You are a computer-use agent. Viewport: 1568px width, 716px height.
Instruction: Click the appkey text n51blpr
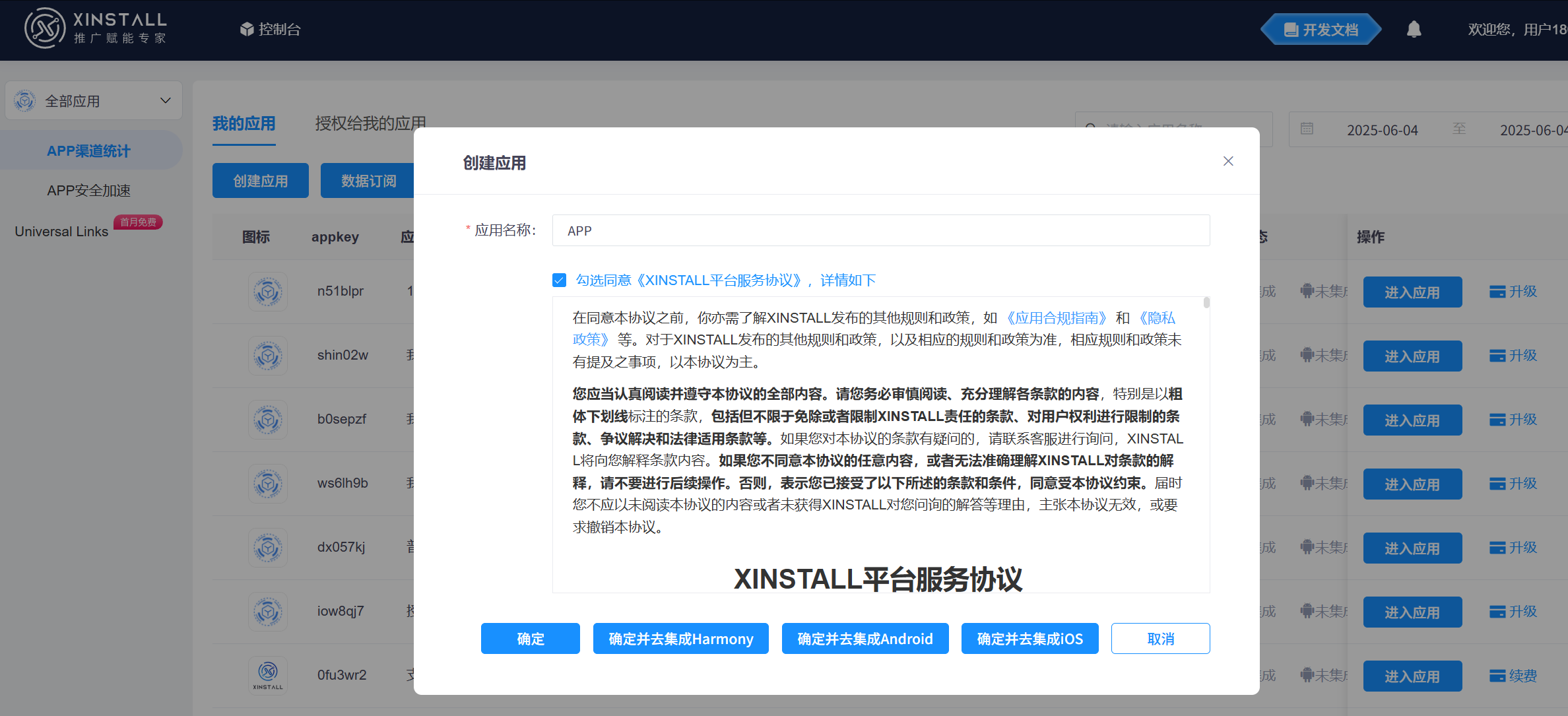[x=341, y=291]
